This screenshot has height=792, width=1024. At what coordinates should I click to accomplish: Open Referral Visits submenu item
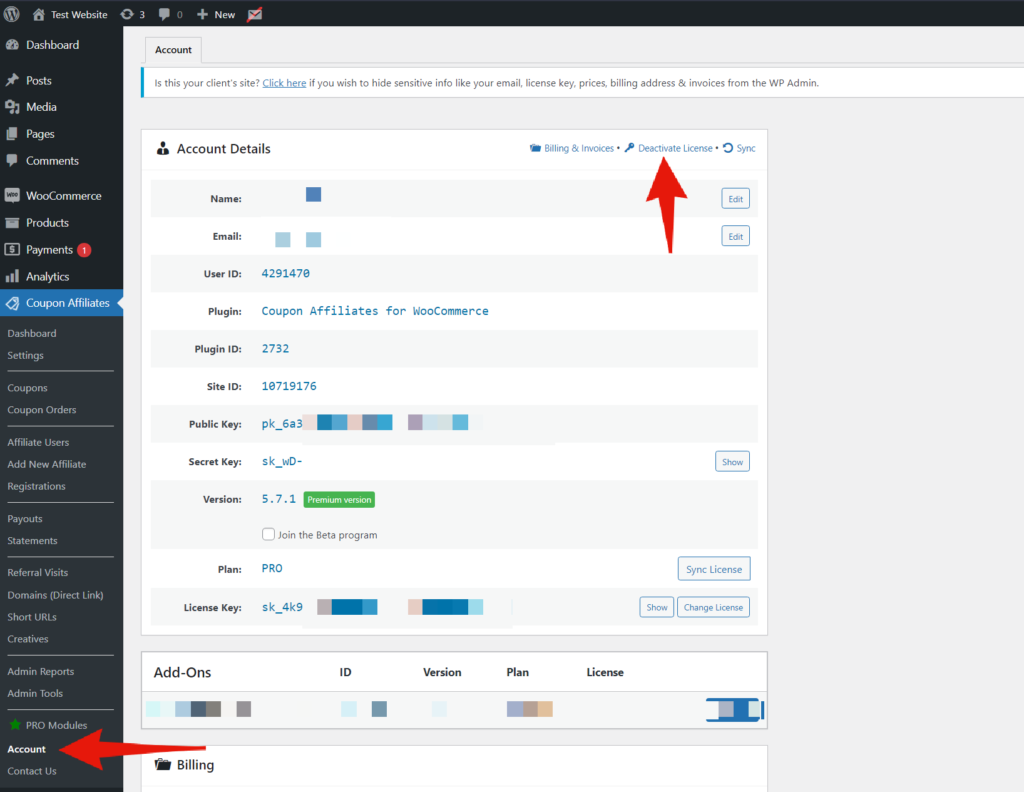click(38, 573)
